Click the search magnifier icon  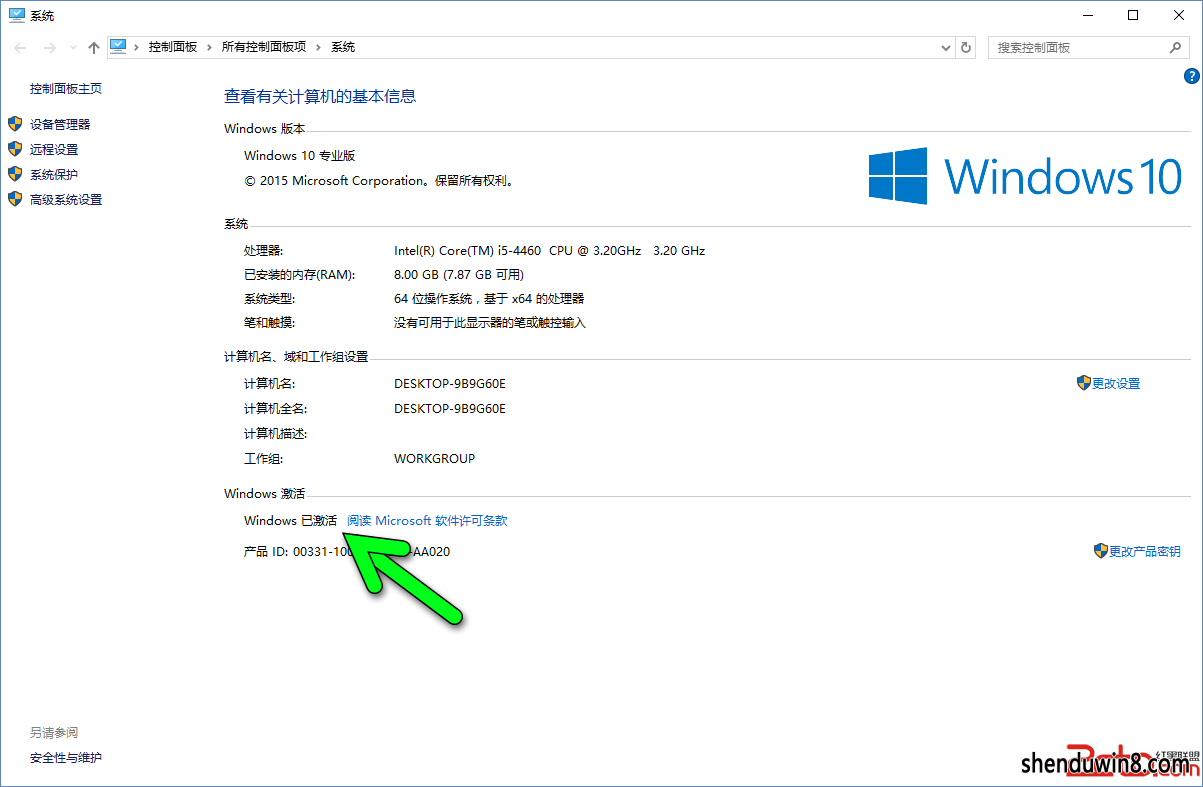[x=1176, y=47]
